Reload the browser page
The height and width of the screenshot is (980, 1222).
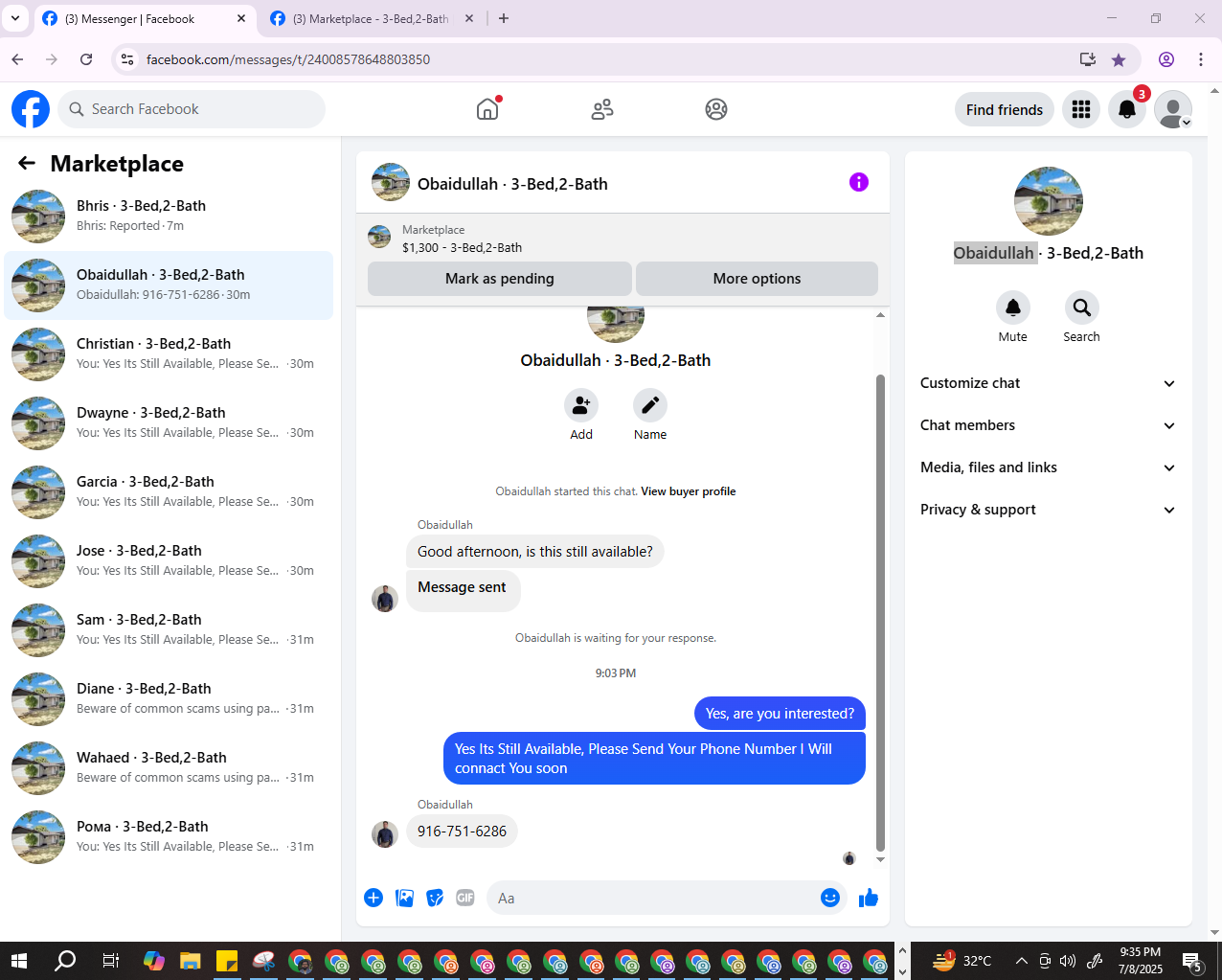[x=86, y=59]
